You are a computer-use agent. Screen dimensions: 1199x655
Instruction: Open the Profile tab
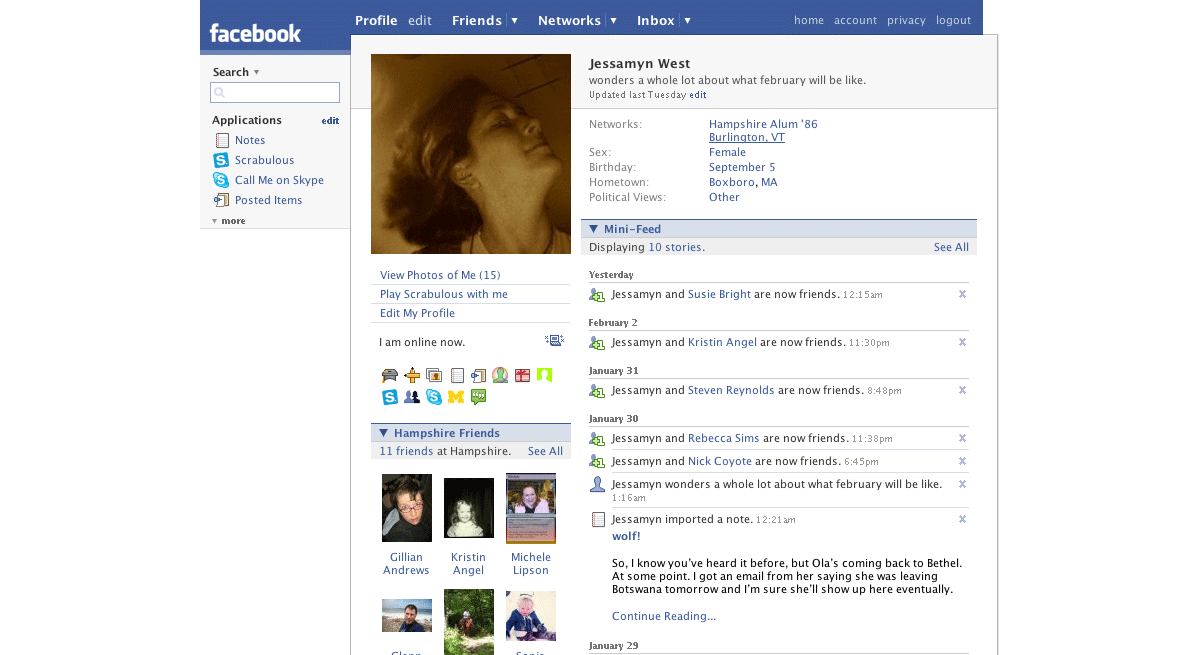coord(376,21)
